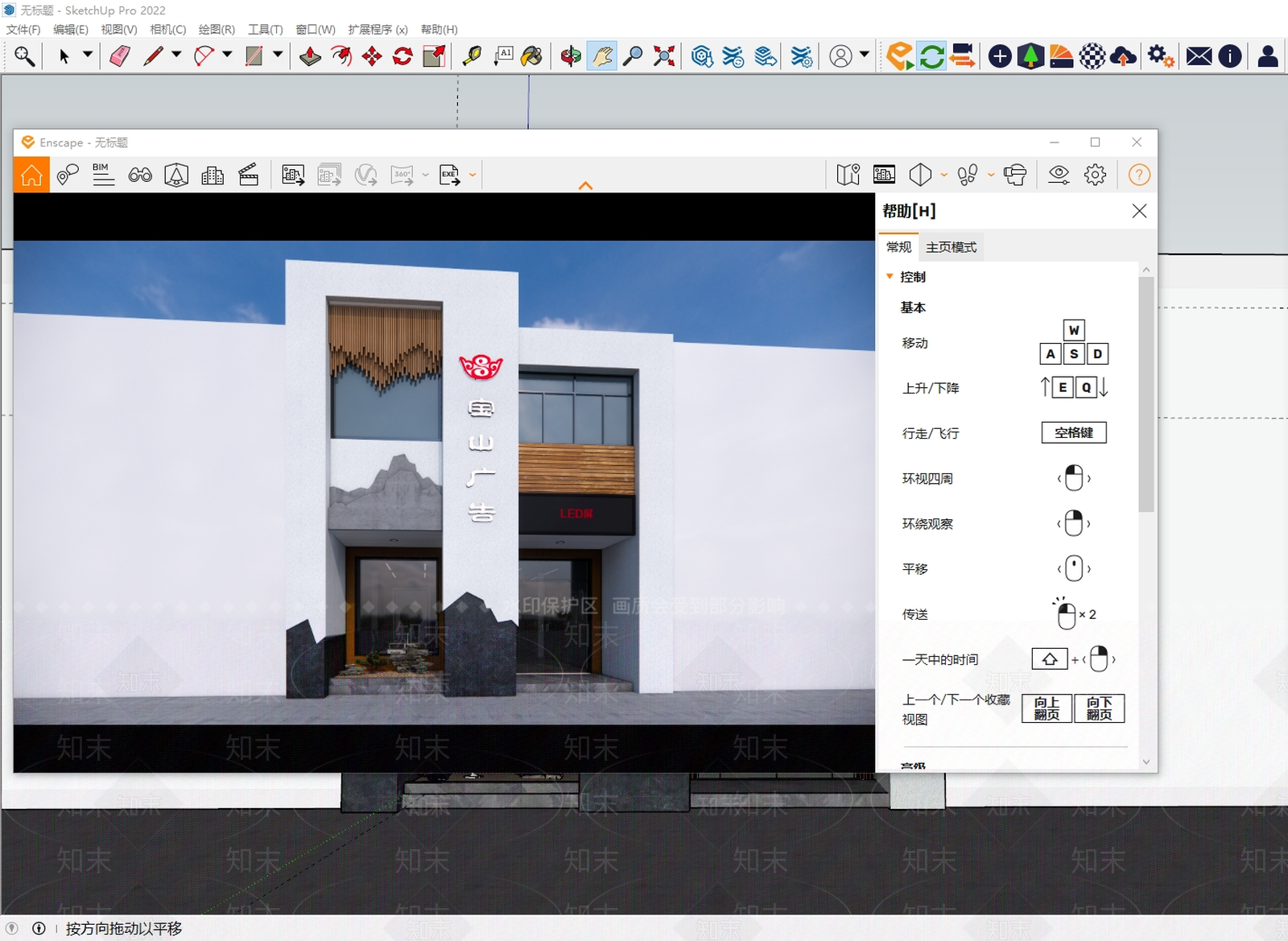Open Enscape BIM info panel
Image resolution: width=1288 pixels, height=941 pixels.
[x=103, y=175]
